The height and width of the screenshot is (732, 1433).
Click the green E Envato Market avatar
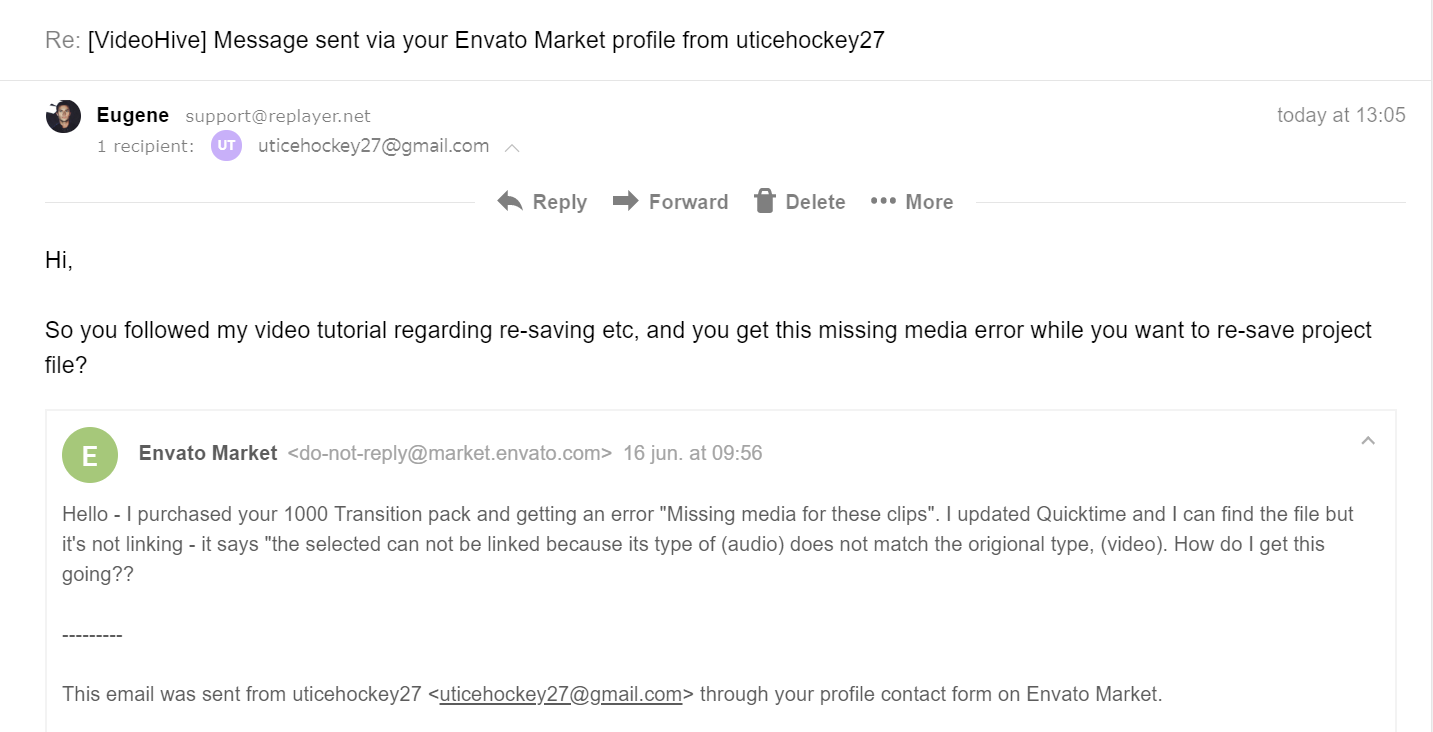point(90,455)
